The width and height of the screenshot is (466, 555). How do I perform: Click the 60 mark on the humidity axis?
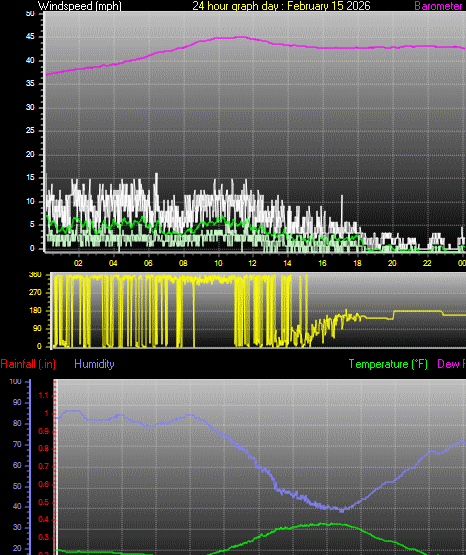point(17,465)
